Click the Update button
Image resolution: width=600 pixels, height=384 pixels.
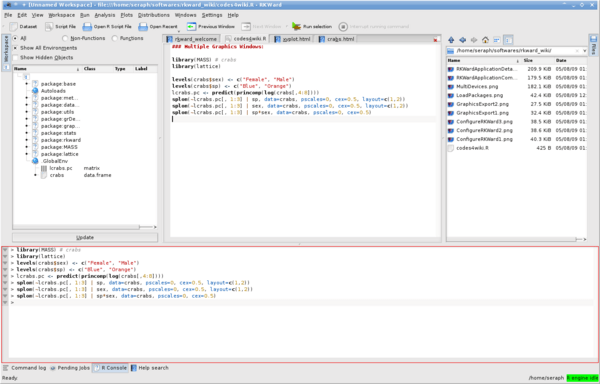(x=85, y=238)
